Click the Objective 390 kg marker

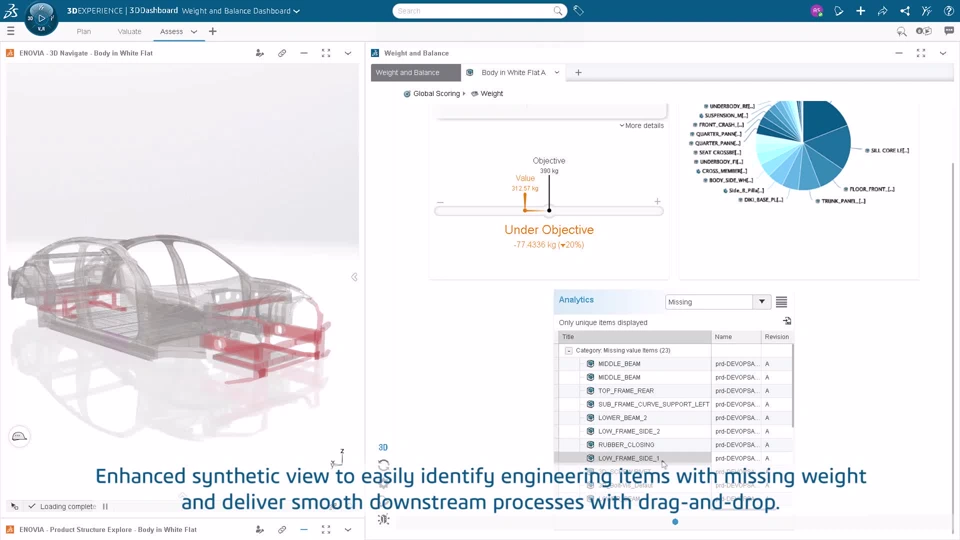coord(549,210)
